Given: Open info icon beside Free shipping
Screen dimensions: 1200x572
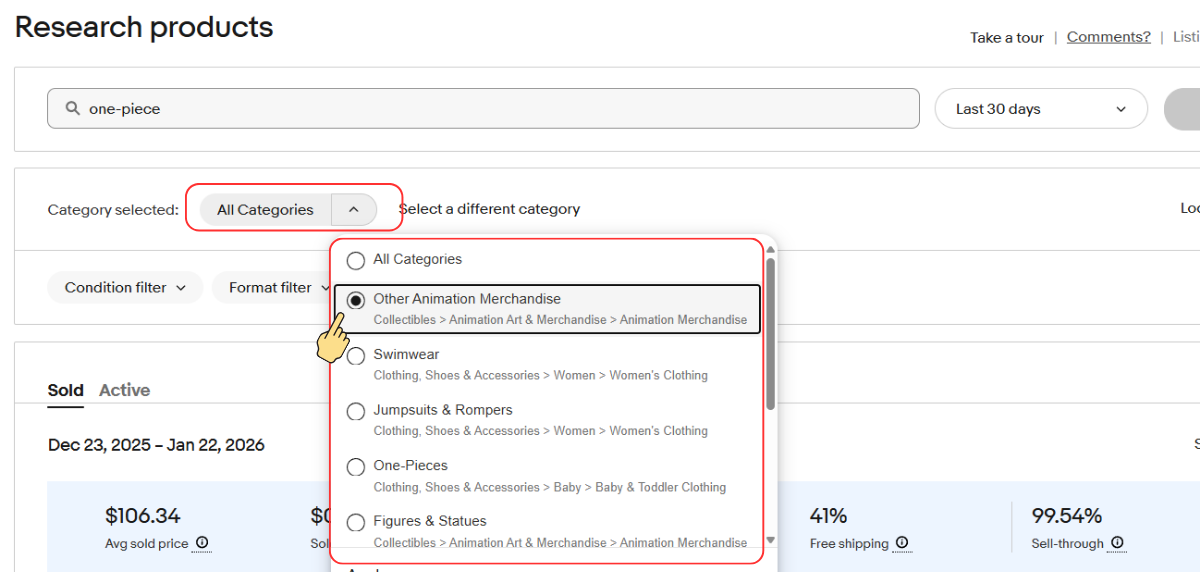Looking at the screenshot, I should [x=902, y=543].
